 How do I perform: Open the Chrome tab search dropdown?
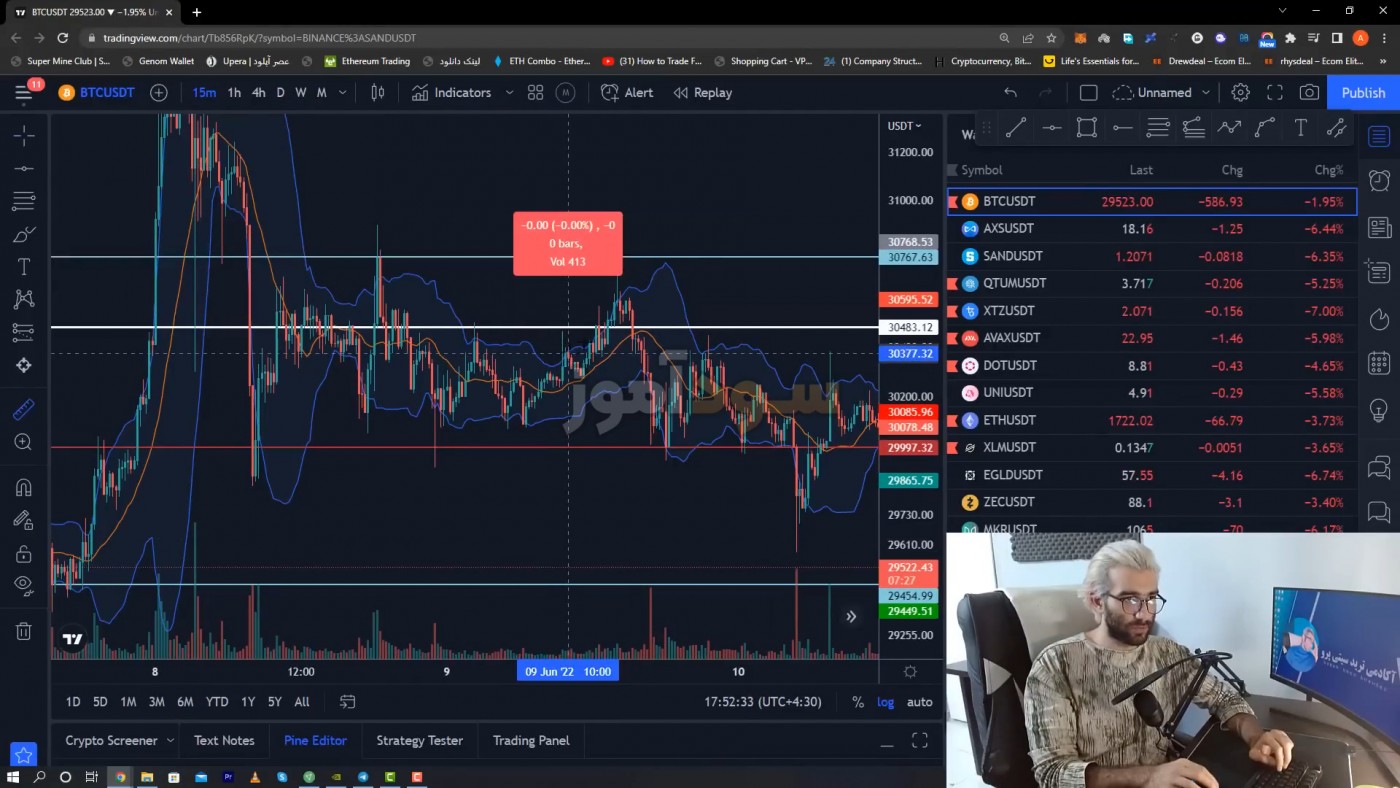tap(1282, 11)
